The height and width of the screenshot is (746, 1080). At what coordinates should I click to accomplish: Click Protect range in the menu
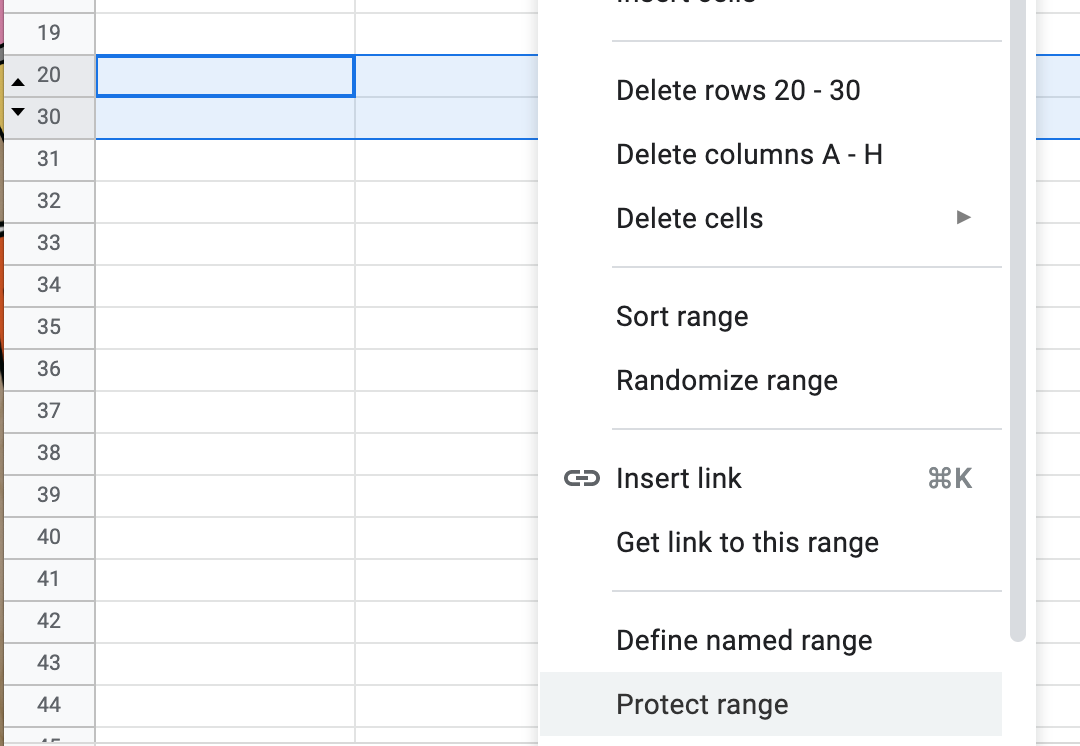coord(702,705)
